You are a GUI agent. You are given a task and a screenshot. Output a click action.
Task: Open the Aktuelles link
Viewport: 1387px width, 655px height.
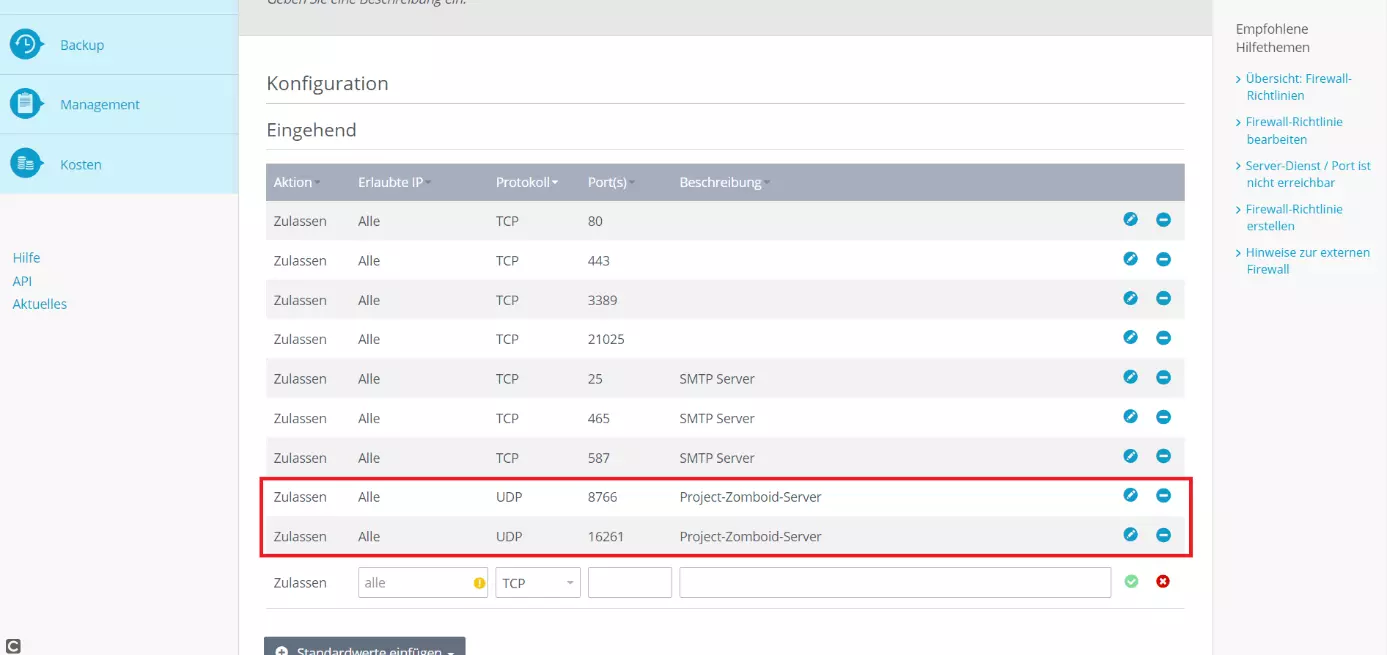(40, 304)
